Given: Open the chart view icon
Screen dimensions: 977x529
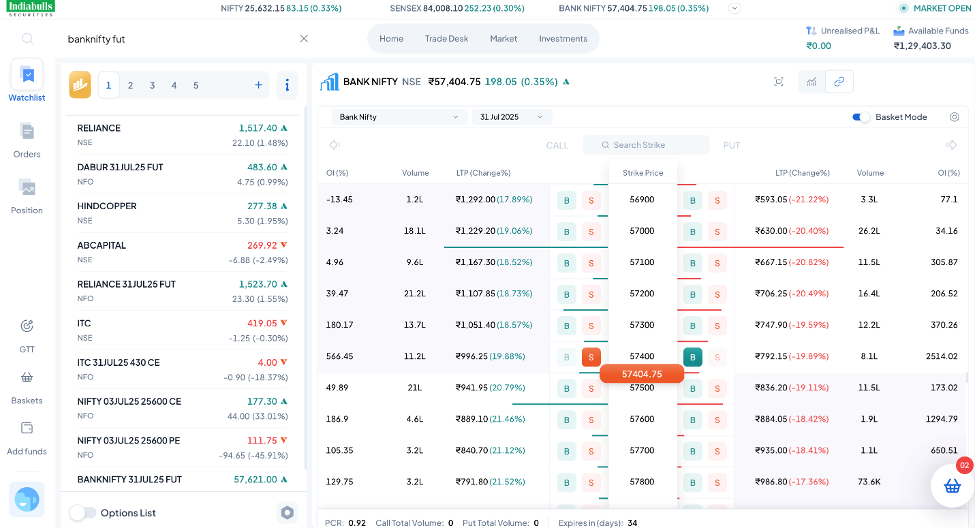Looking at the screenshot, I should click(x=811, y=82).
